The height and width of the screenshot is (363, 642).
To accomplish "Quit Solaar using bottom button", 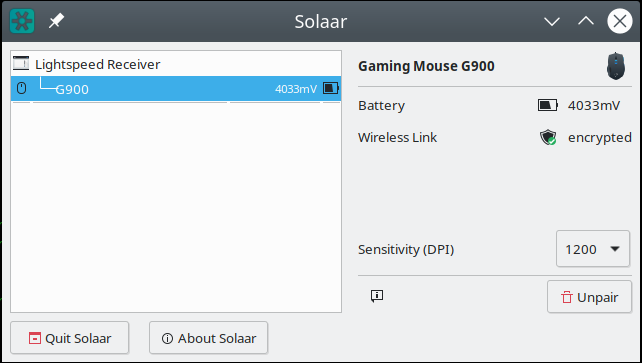I will tap(70, 338).
